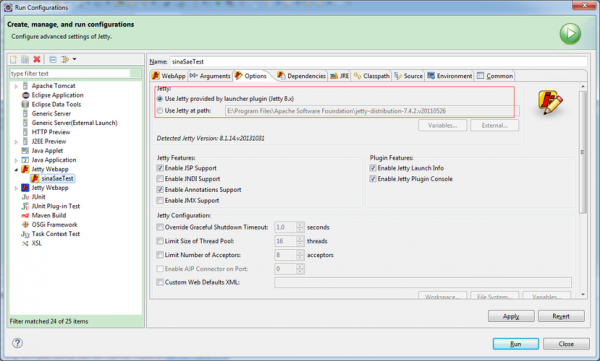Viewport: 600px width, 361px height.
Task: Open the filter configurations dropdown arrow
Action: (74, 59)
